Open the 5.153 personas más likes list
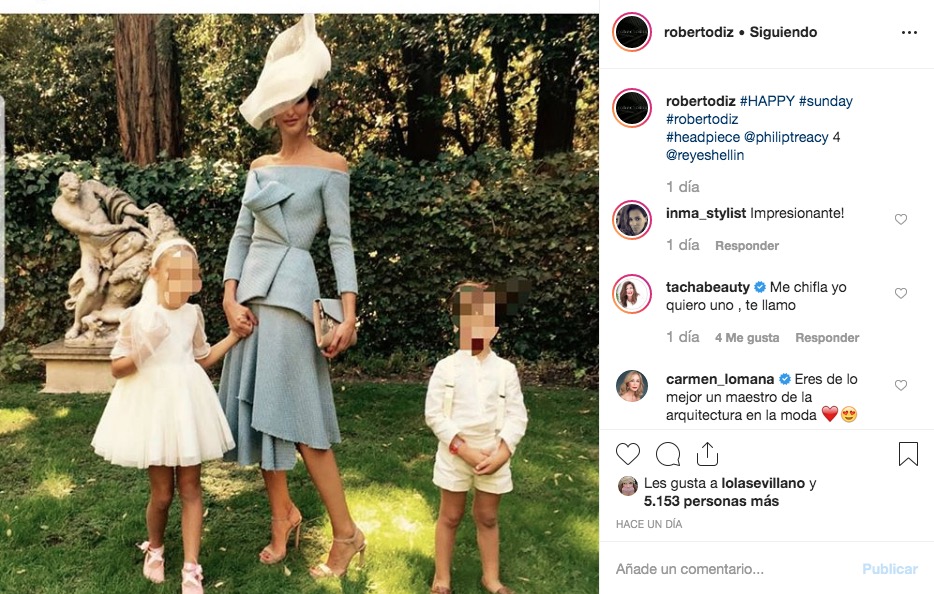 click(x=711, y=501)
